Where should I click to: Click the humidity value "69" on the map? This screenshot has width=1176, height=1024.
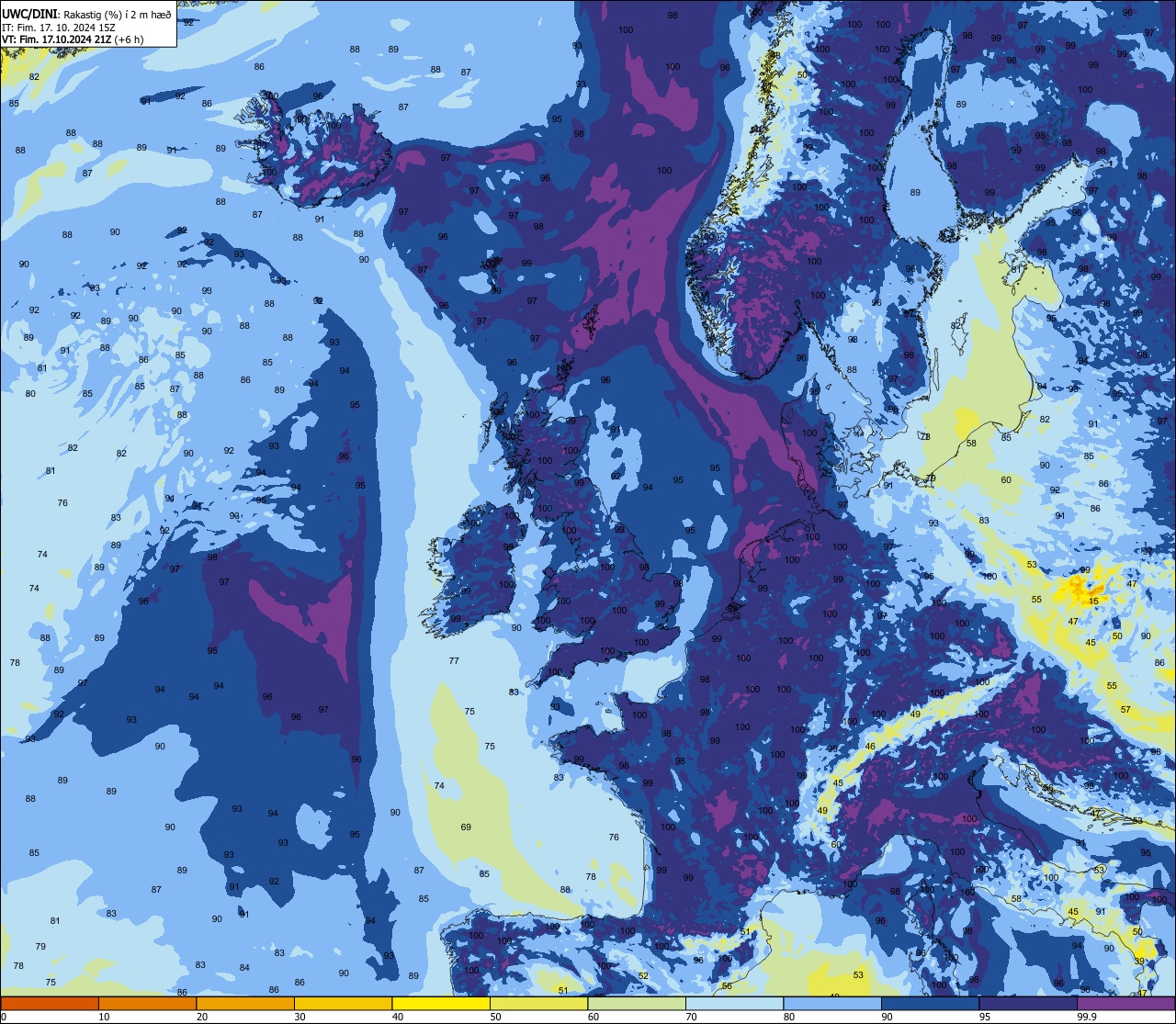point(466,827)
